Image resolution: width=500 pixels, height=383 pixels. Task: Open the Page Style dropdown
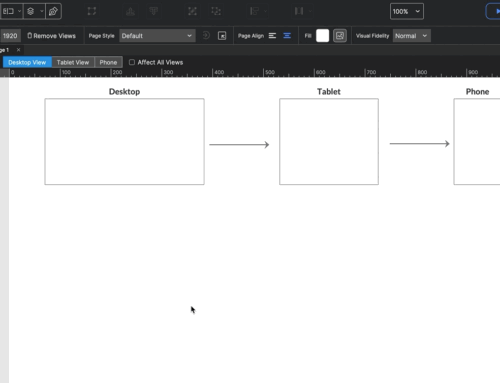tap(157, 36)
